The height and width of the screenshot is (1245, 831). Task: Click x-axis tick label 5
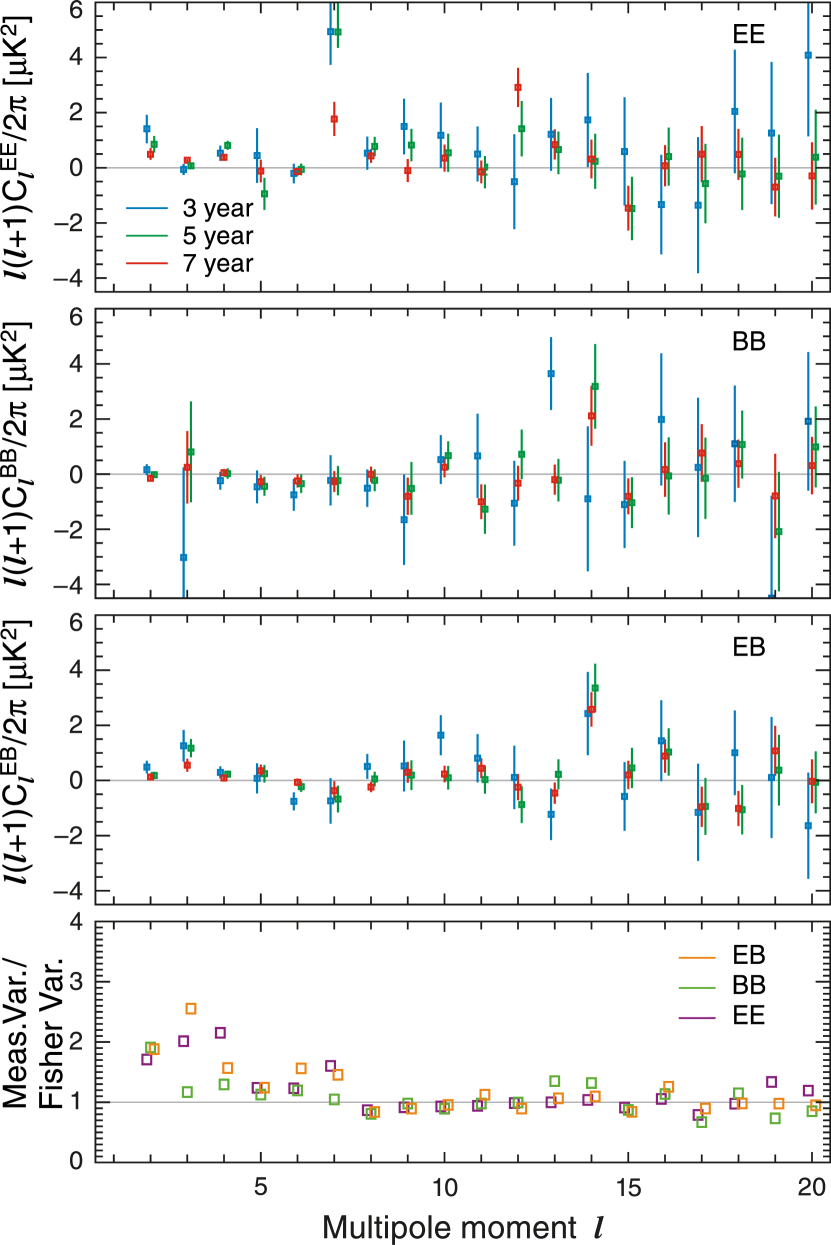click(x=260, y=1187)
